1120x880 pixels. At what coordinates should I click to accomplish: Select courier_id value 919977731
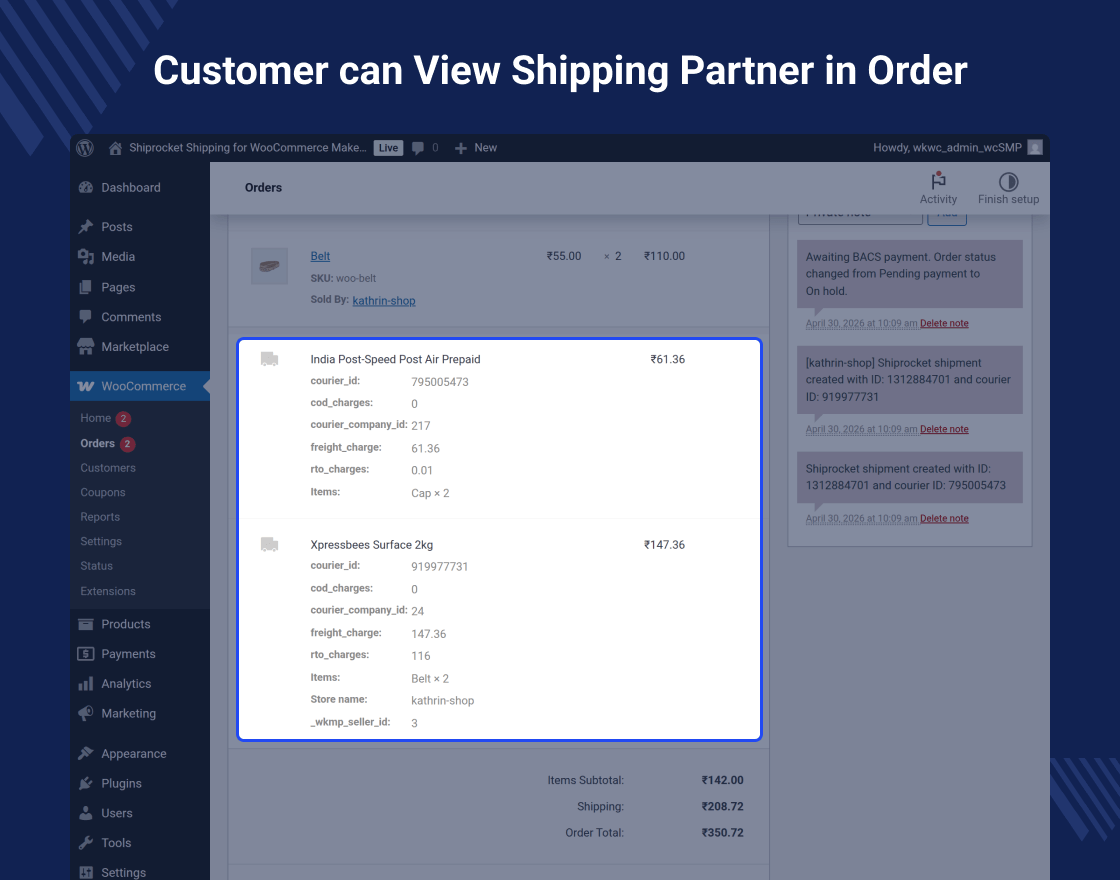(x=440, y=566)
